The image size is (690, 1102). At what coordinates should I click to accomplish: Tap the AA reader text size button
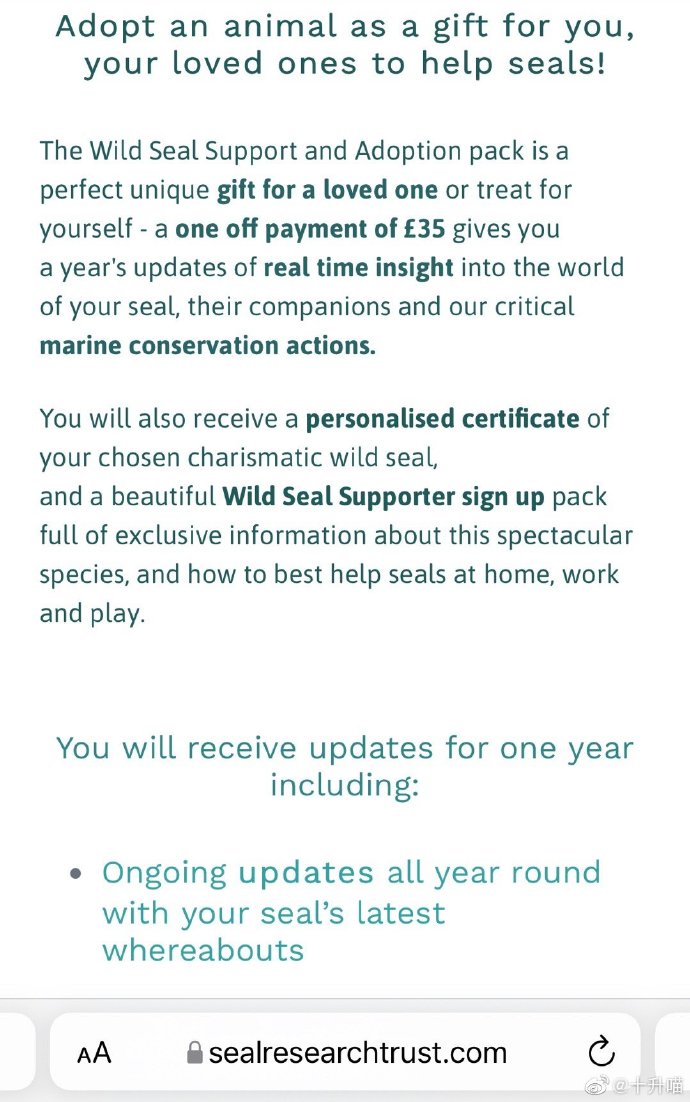coord(93,1053)
